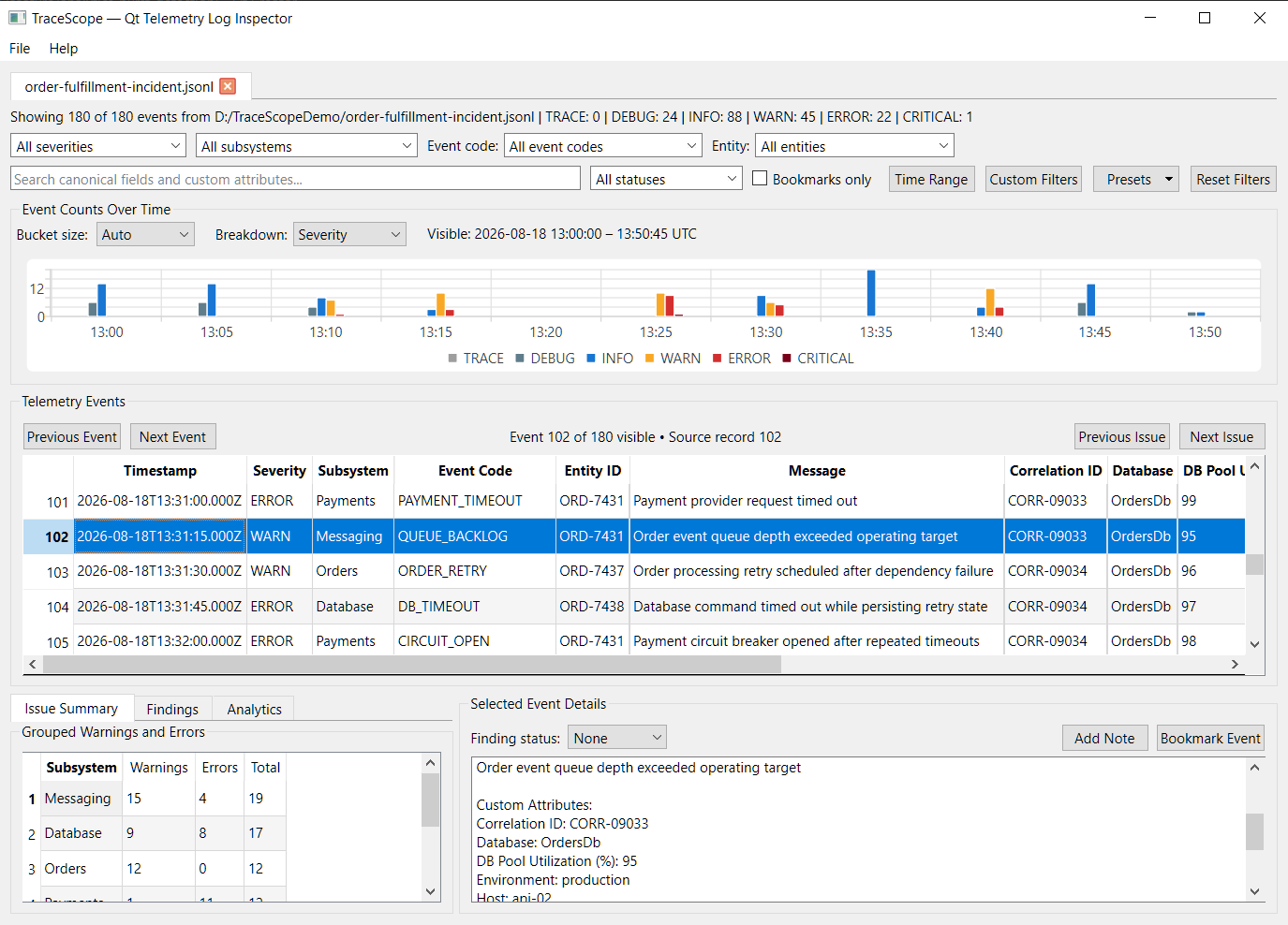Click the Messaging row in grouped warnings table
This screenshot has height=925, width=1288.
(154, 799)
